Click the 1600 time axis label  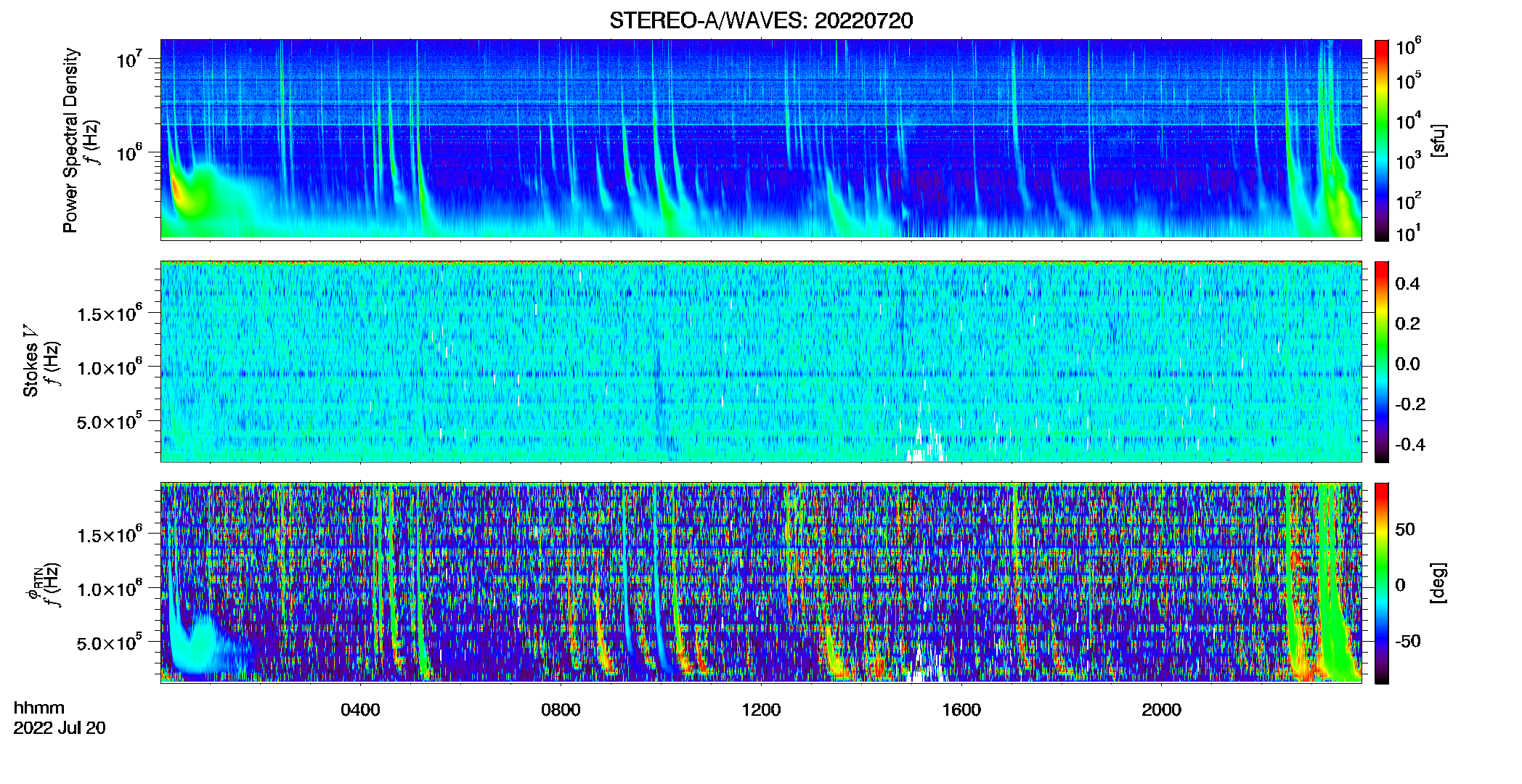[x=961, y=710]
